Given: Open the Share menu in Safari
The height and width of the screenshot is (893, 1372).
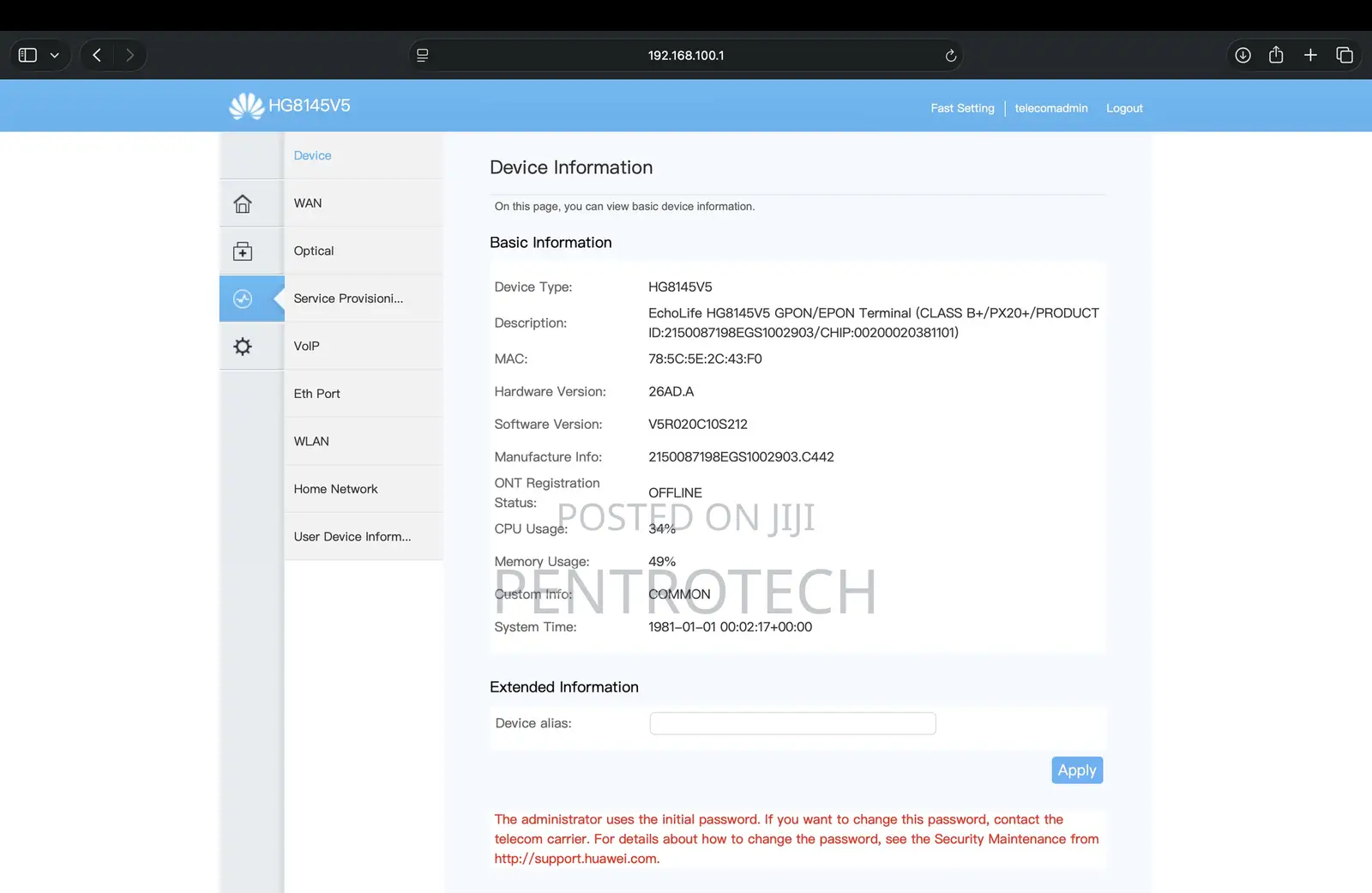Looking at the screenshot, I should coord(1276,55).
